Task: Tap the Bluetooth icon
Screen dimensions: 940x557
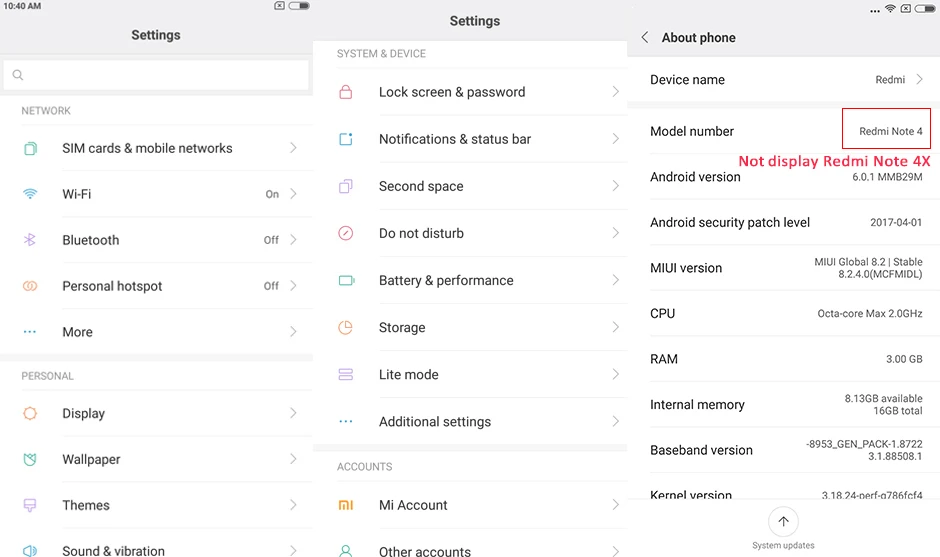Action: click(30, 240)
